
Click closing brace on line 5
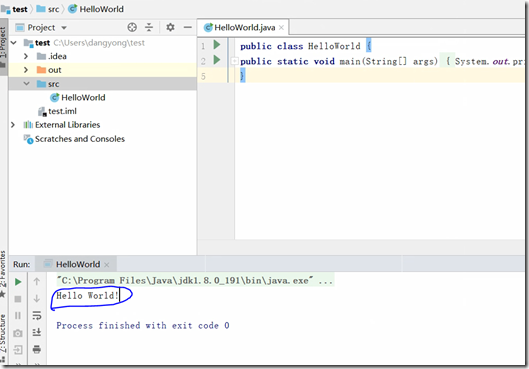click(242, 76)
